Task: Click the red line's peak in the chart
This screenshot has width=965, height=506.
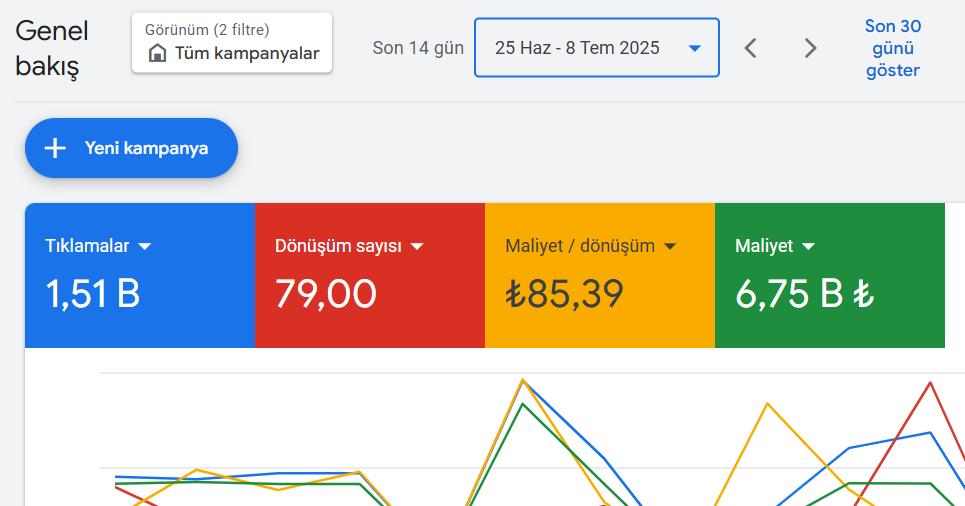Action: 931,382
